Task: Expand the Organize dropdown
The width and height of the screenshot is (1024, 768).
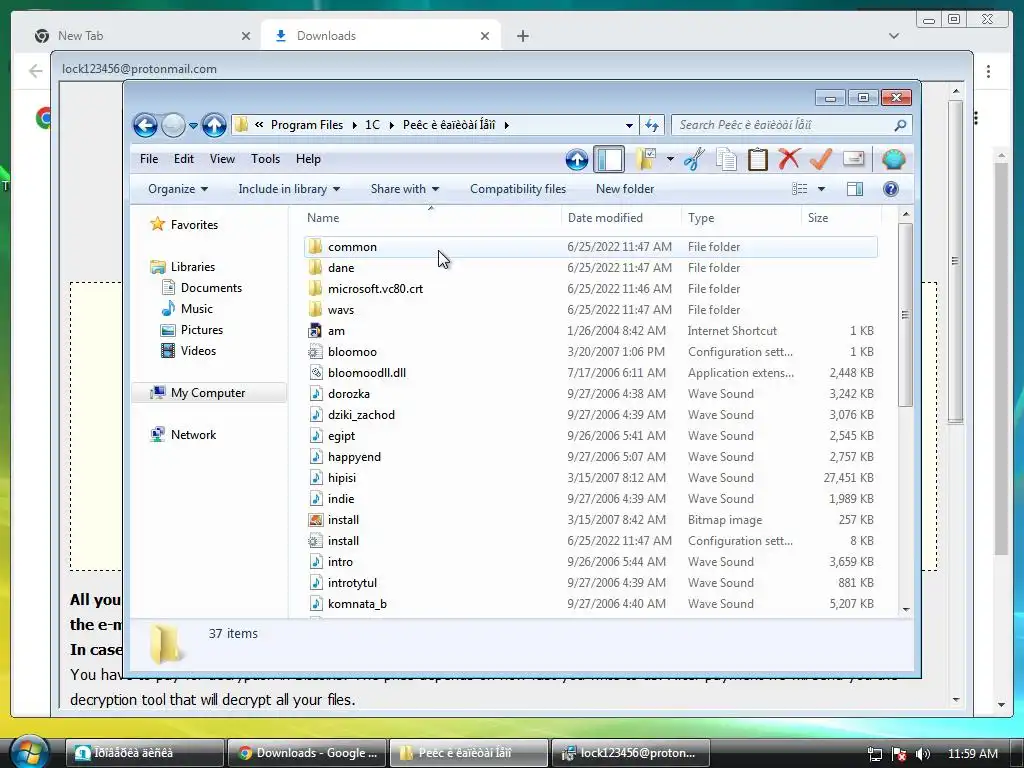Action: click(178, 189)
